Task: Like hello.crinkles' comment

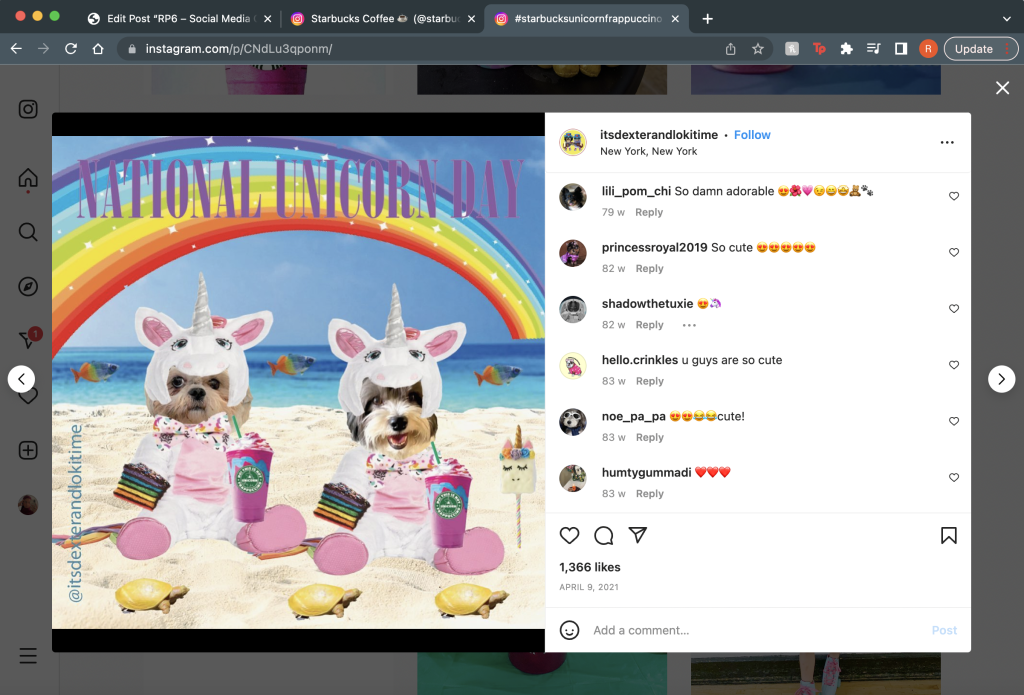Action: [x=953, y=364]
